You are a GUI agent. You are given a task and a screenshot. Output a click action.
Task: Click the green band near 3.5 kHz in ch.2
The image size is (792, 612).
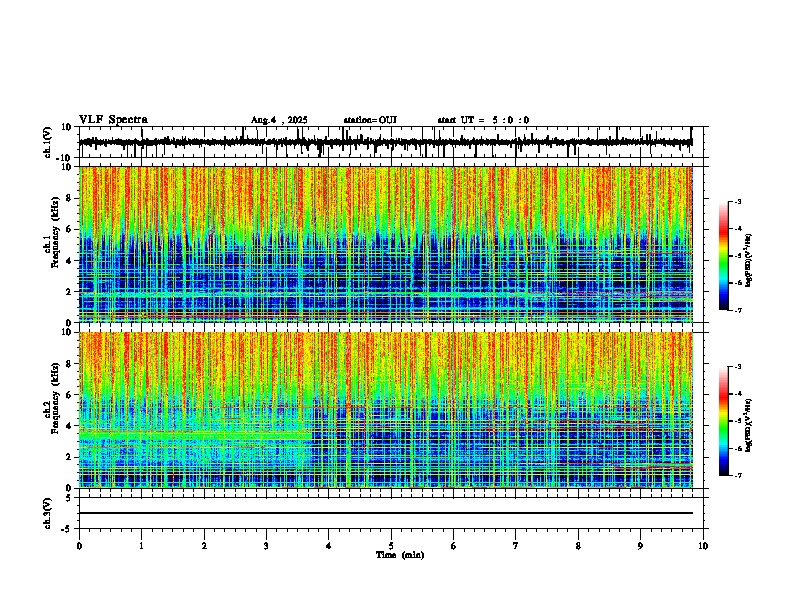[x=195, y=434]
